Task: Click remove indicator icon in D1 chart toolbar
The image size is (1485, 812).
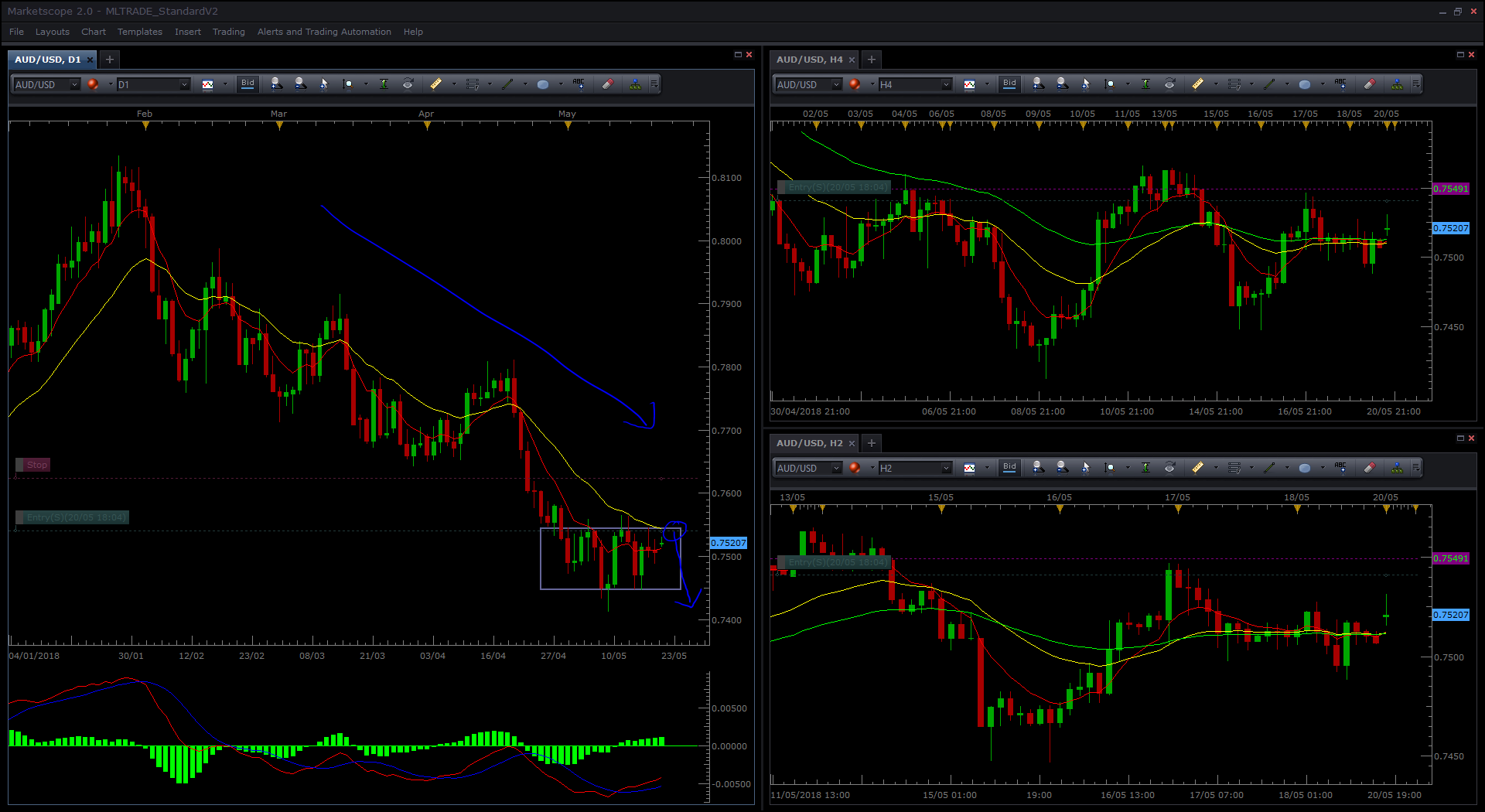Action: pos(301,84)
